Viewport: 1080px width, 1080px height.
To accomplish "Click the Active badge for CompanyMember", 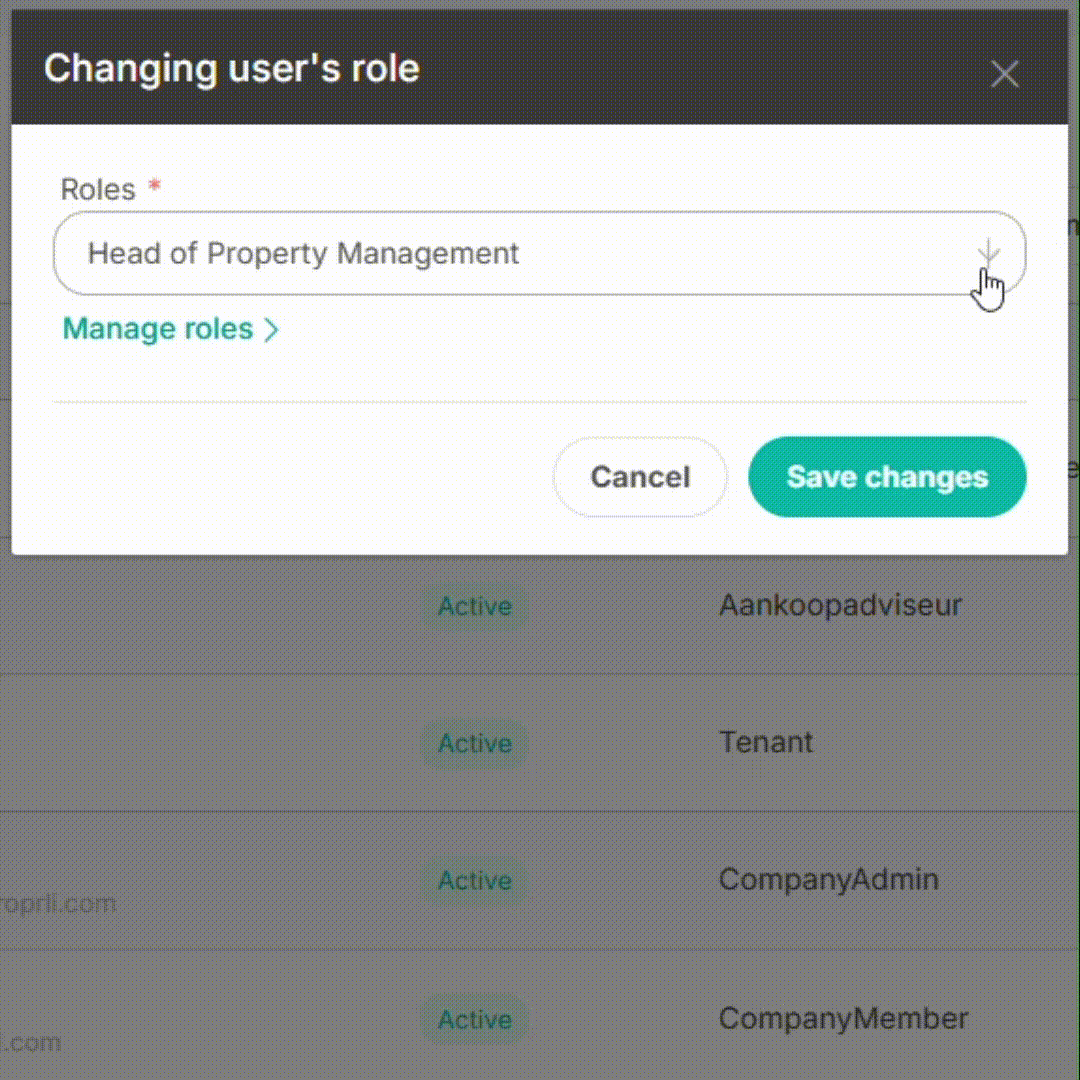I will pos(475,1019).
